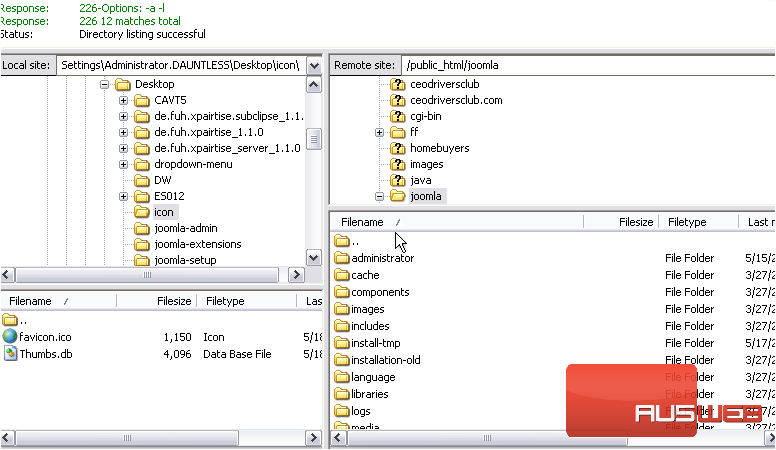Sort remote files by Filename column
This screenshot has width=776, height=450.
[x=362, y=222]
